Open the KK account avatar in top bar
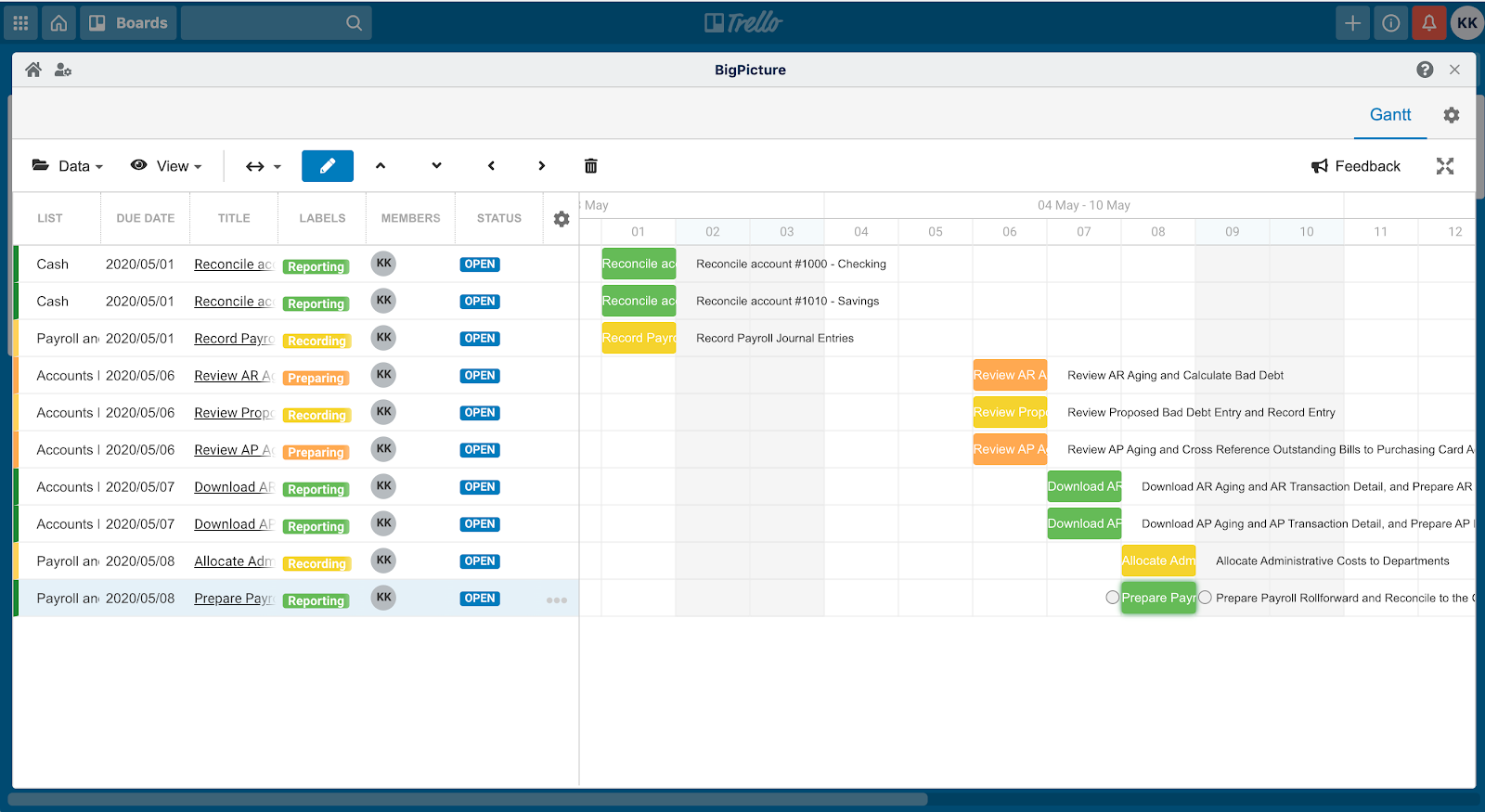The width and height of the screenshot is (1485, 812). tap(1467, 23)
